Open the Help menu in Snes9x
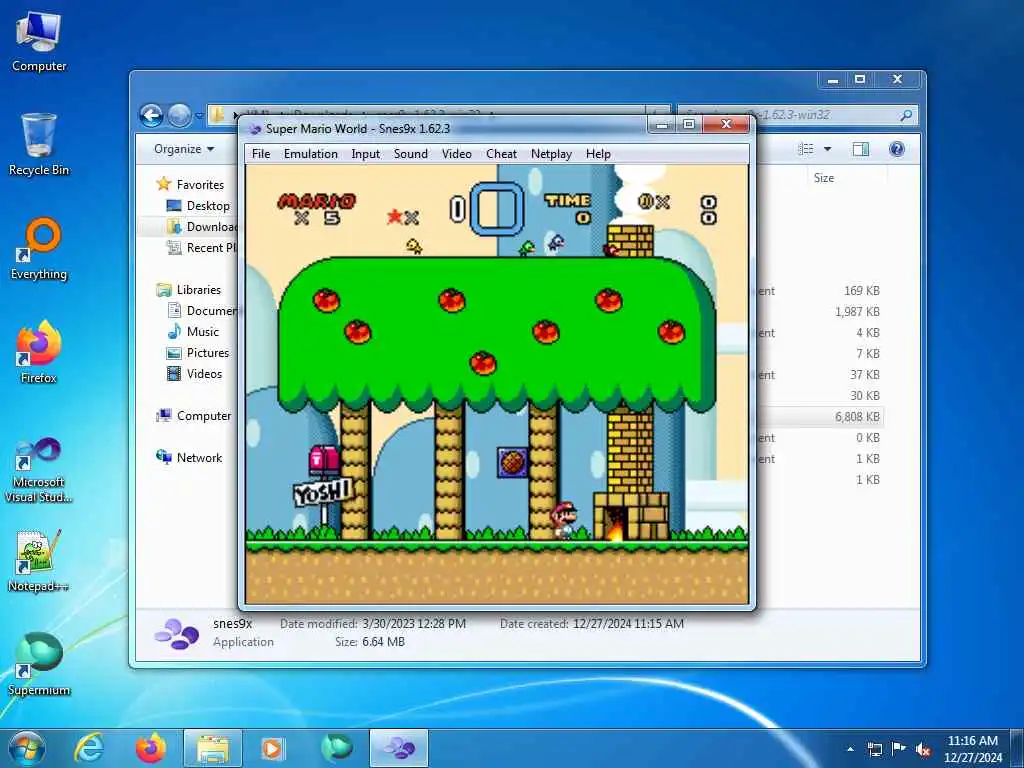 point(598,153)
